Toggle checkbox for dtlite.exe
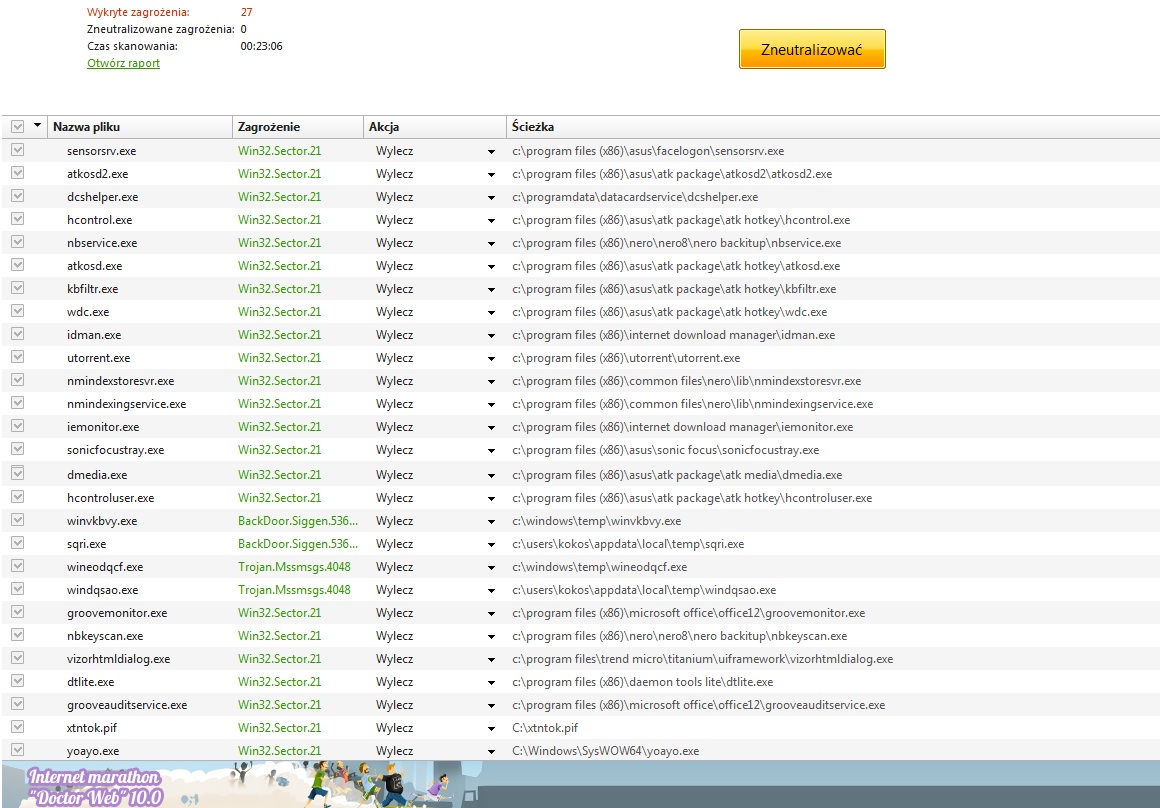The height and width of the screenshot is (808, 1160). click(x=18, y=681)
